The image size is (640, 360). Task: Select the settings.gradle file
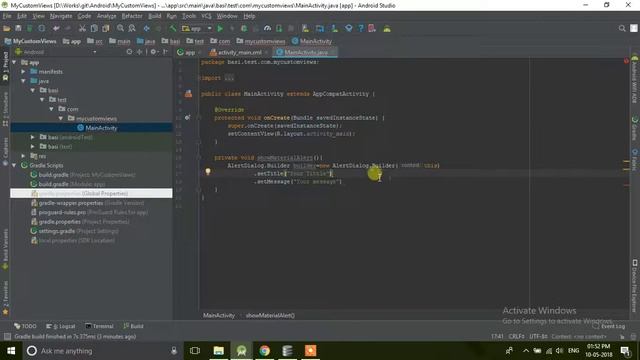point(57,231)
